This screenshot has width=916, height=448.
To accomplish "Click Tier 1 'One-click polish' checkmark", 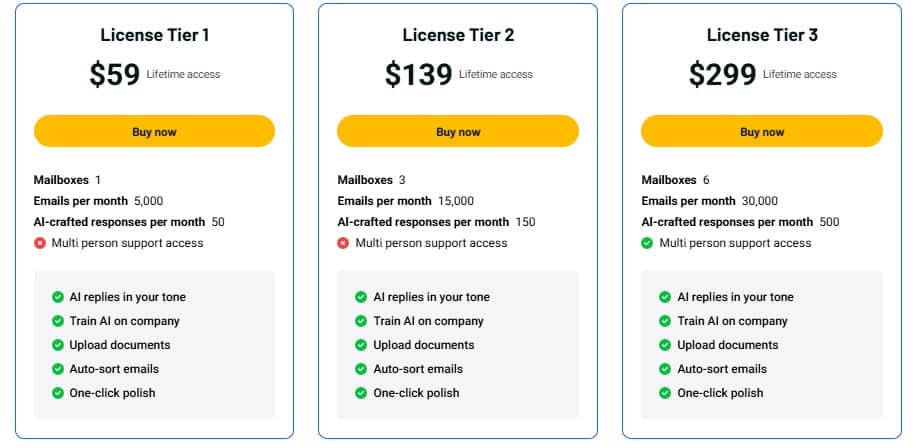I will click(x=57, y=393).
